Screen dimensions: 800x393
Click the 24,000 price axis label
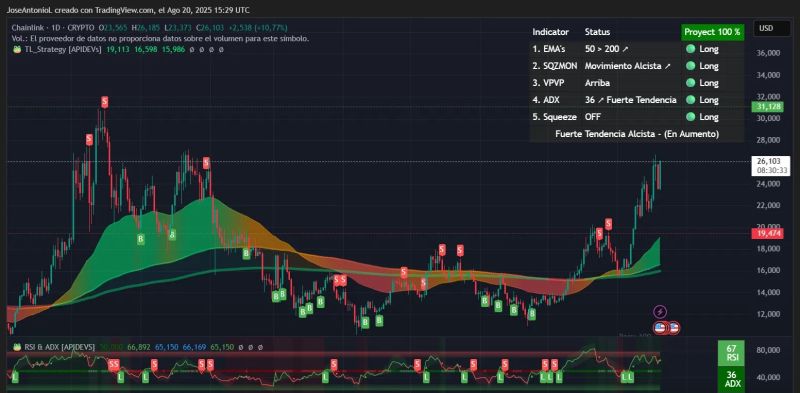coord(769,183)
